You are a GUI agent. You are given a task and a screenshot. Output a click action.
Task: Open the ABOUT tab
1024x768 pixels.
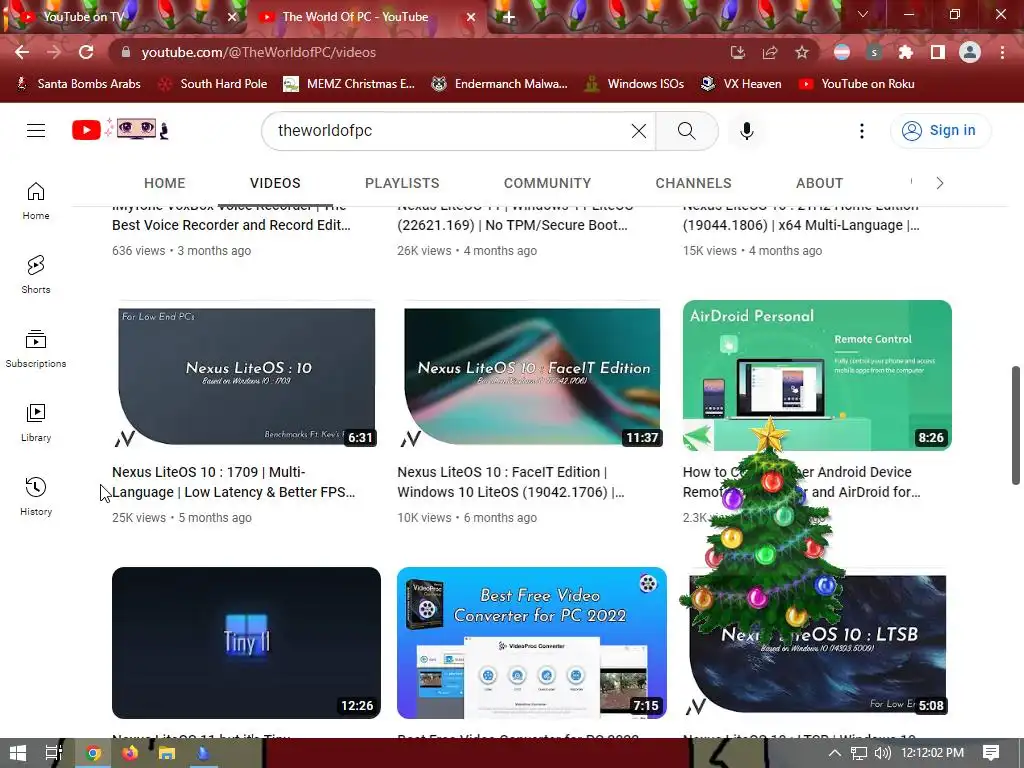click(820, 184)
